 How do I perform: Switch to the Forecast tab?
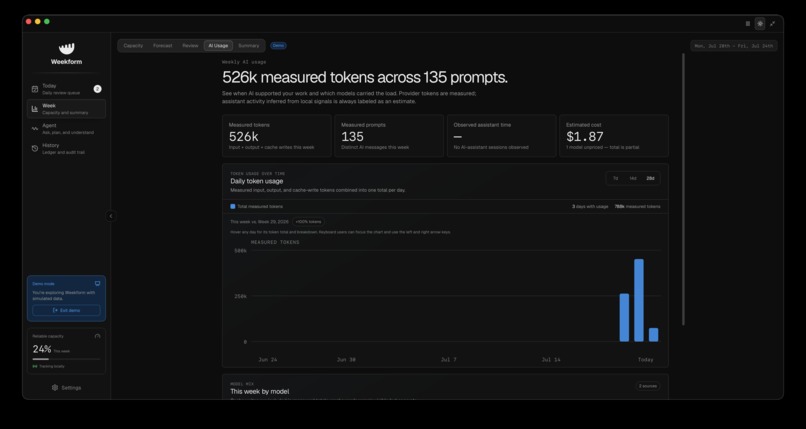tap(162, 46)
